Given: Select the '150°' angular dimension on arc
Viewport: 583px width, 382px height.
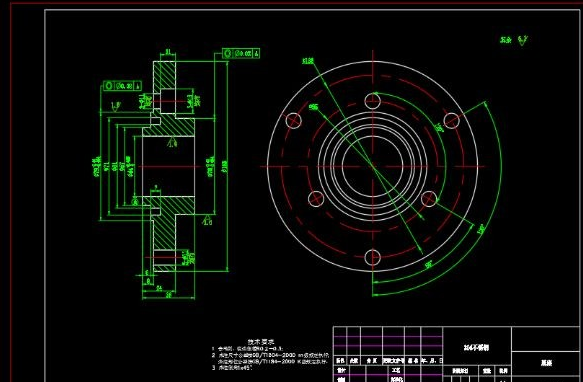Looking at the screenshot, I should point(481,229).
